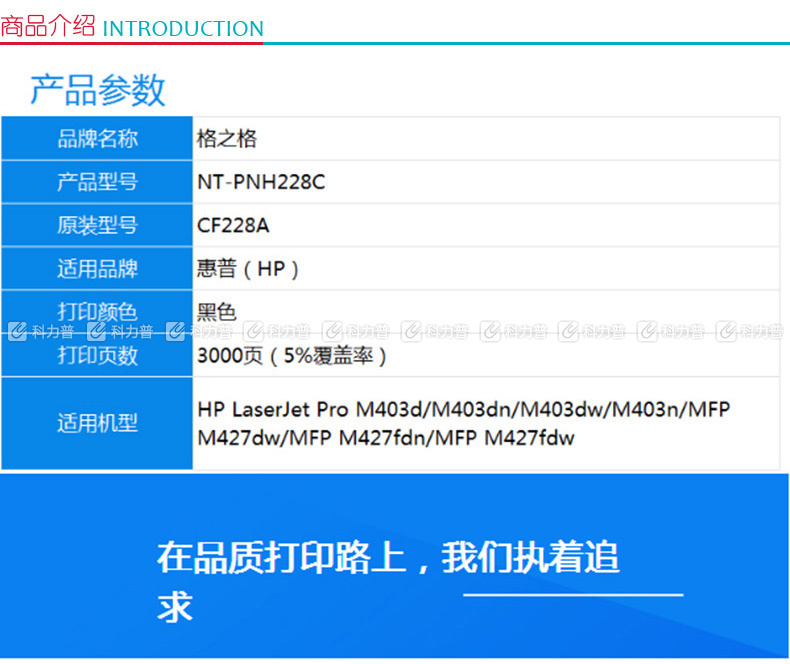
Task: Click the 适用品牌 label cell
Action: 97,269
